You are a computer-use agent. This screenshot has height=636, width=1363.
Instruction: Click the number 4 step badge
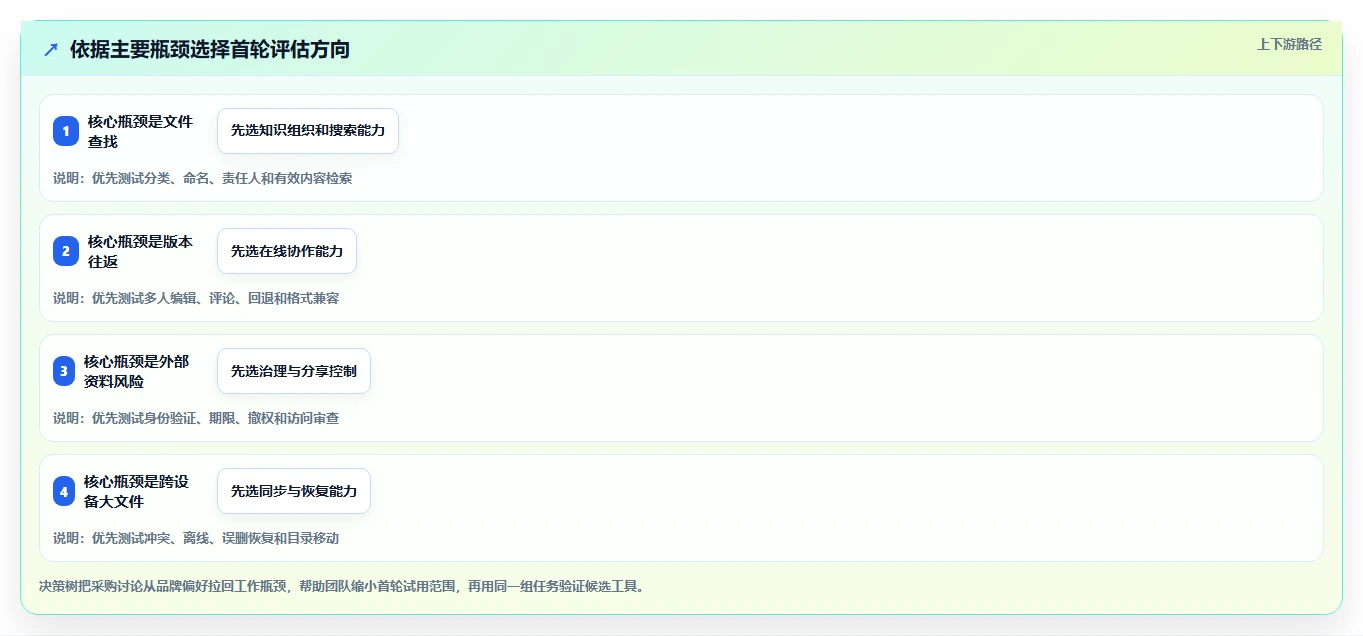coord(64,491)
